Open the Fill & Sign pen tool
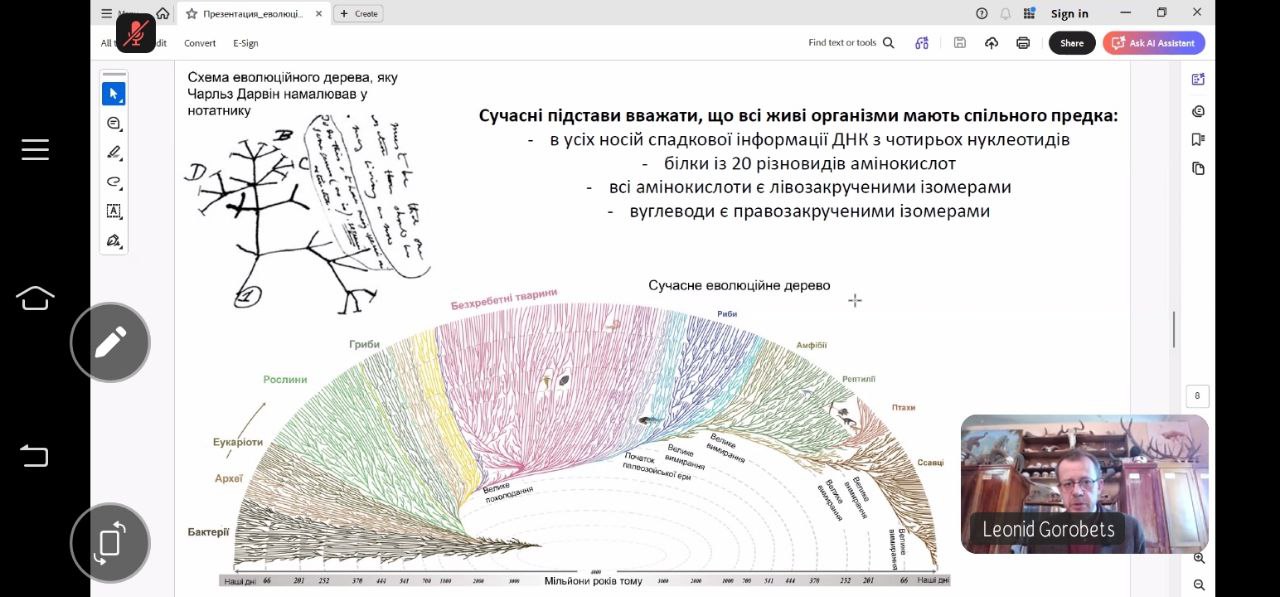The height and width of the screenshot is (597, 1280). coord(113,241)
